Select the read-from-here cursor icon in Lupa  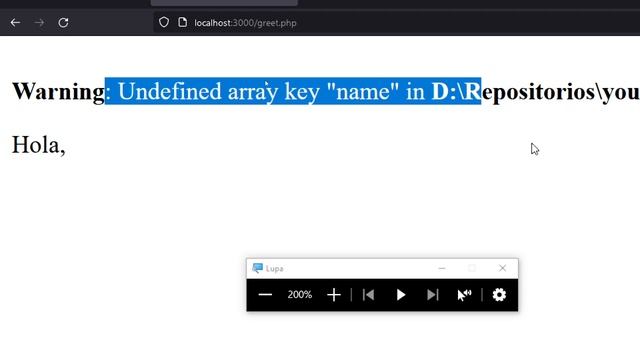464,295
